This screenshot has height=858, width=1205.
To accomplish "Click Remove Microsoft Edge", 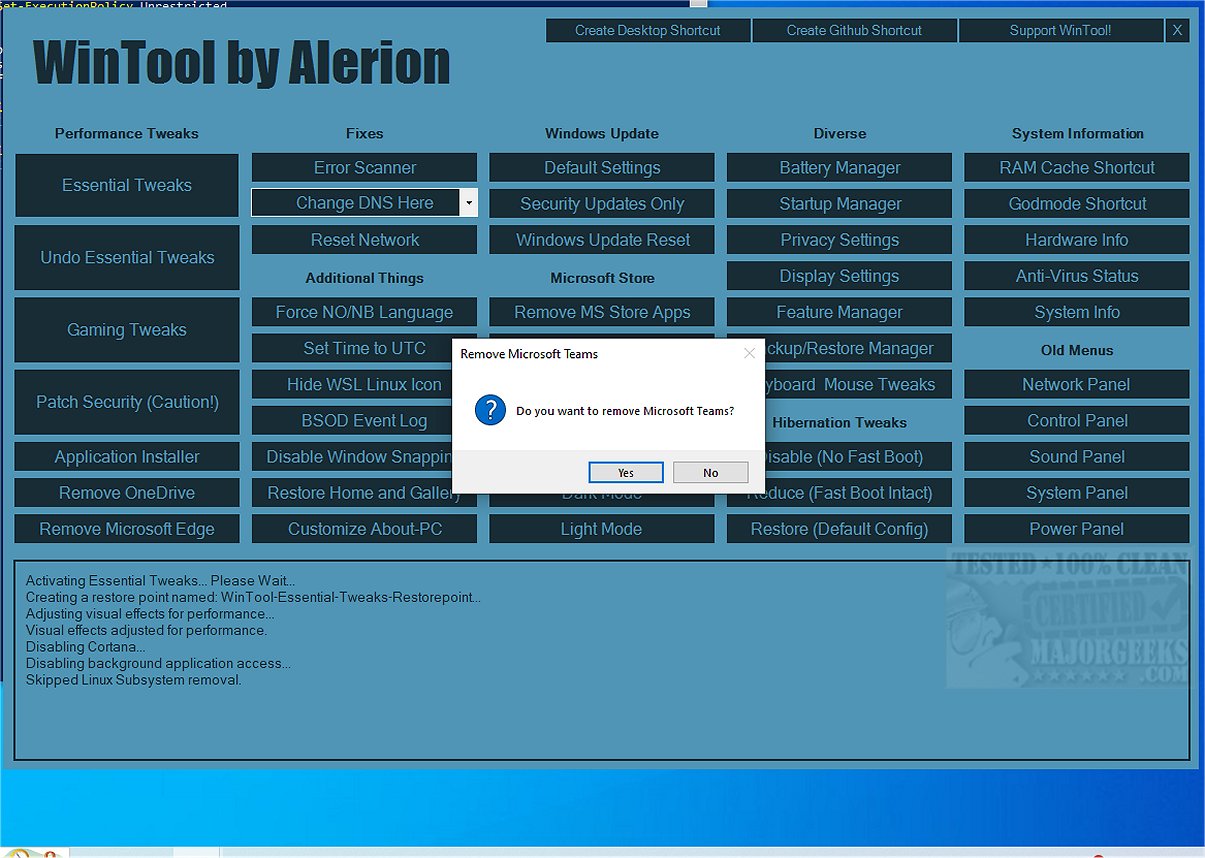I will click(127, 529).
